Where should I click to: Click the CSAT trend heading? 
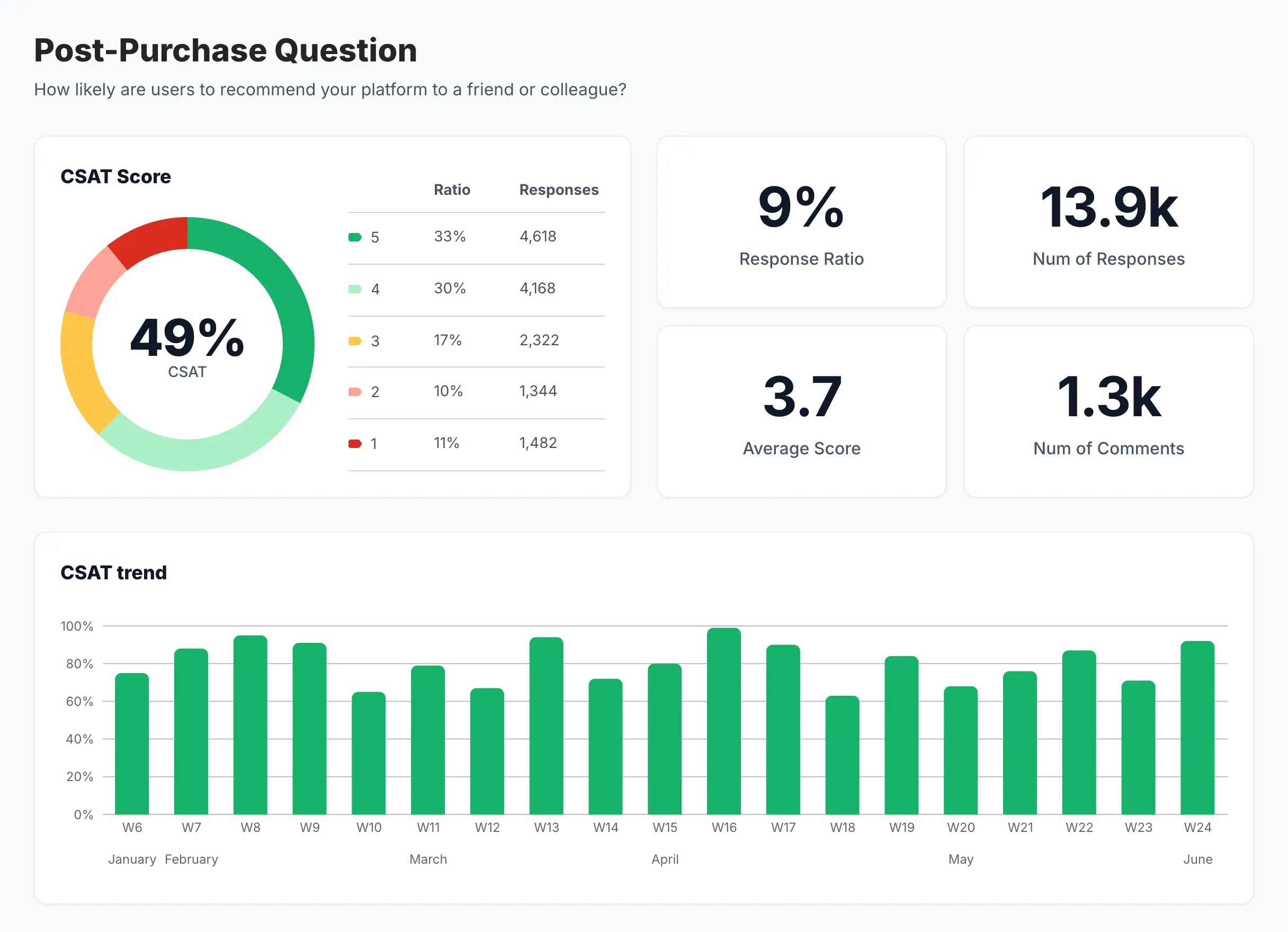113,572
